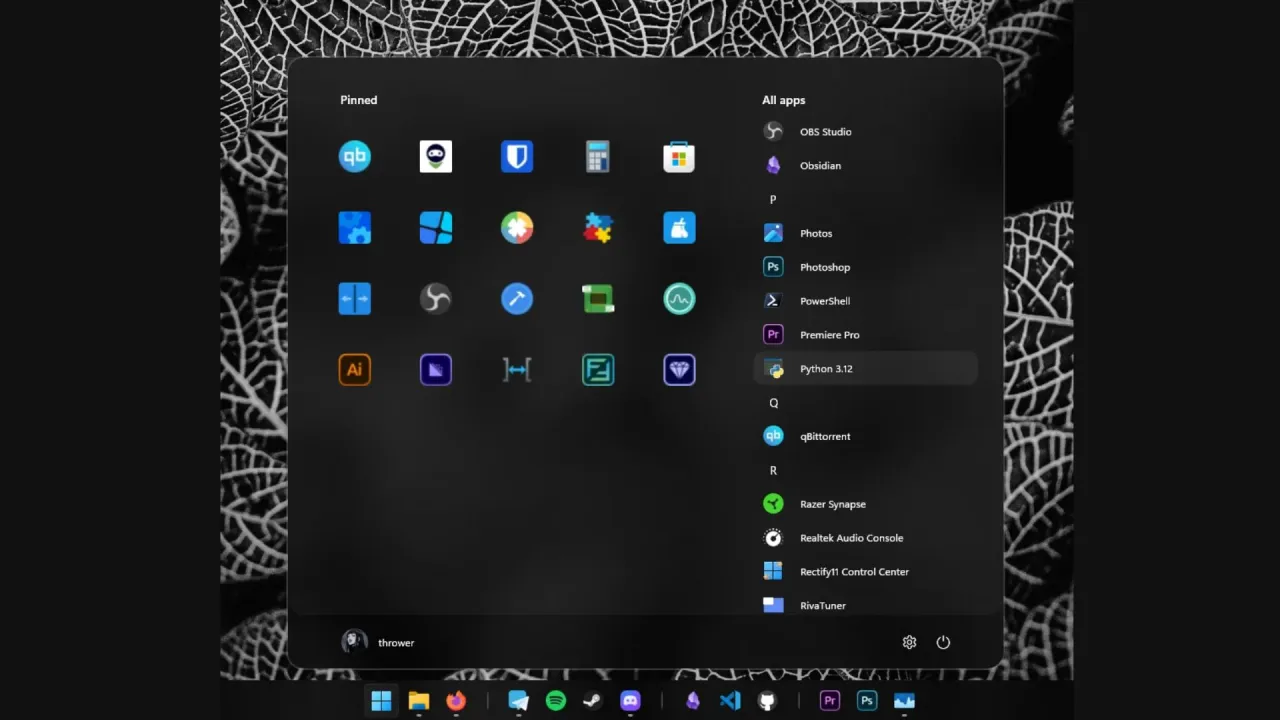Click the thrower user account
Image resolution: width=1280 pixels, height=720 pixels.
point(379,642)
